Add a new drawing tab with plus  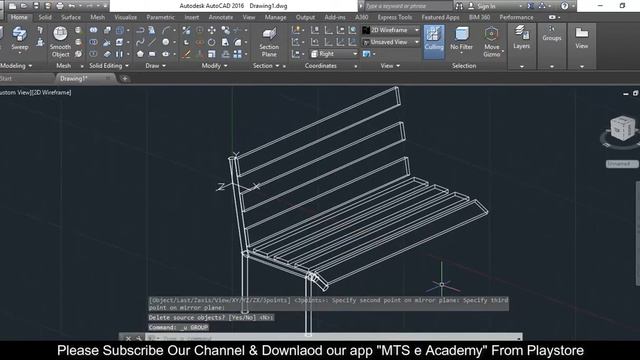pos(125,78)
